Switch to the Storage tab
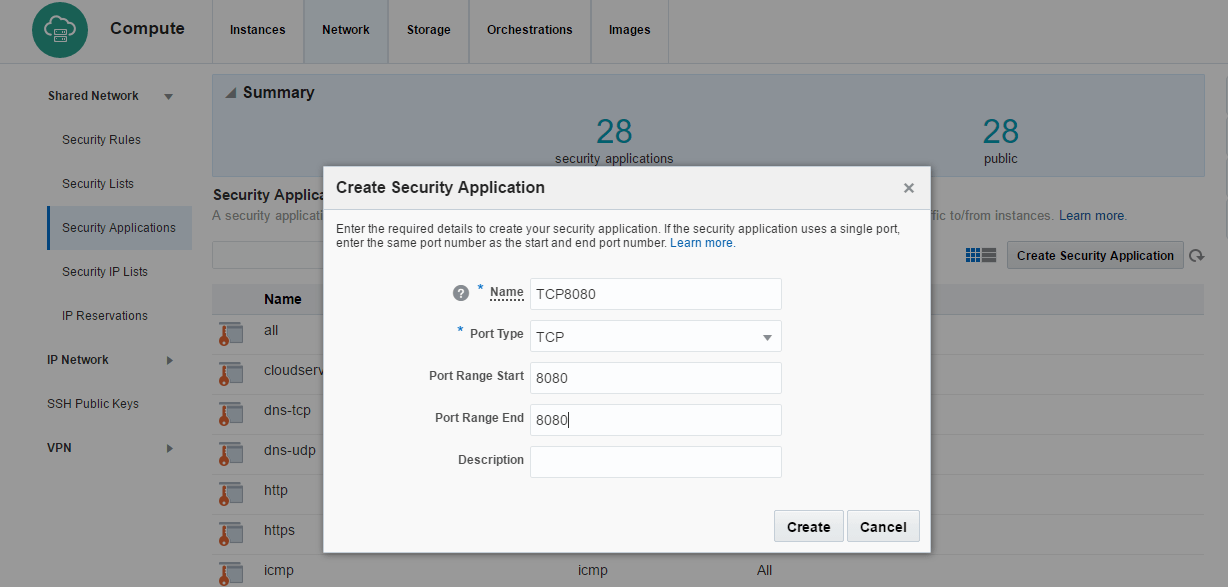Viewport: 1228px width, 587px height. click(x=428, y=30)
